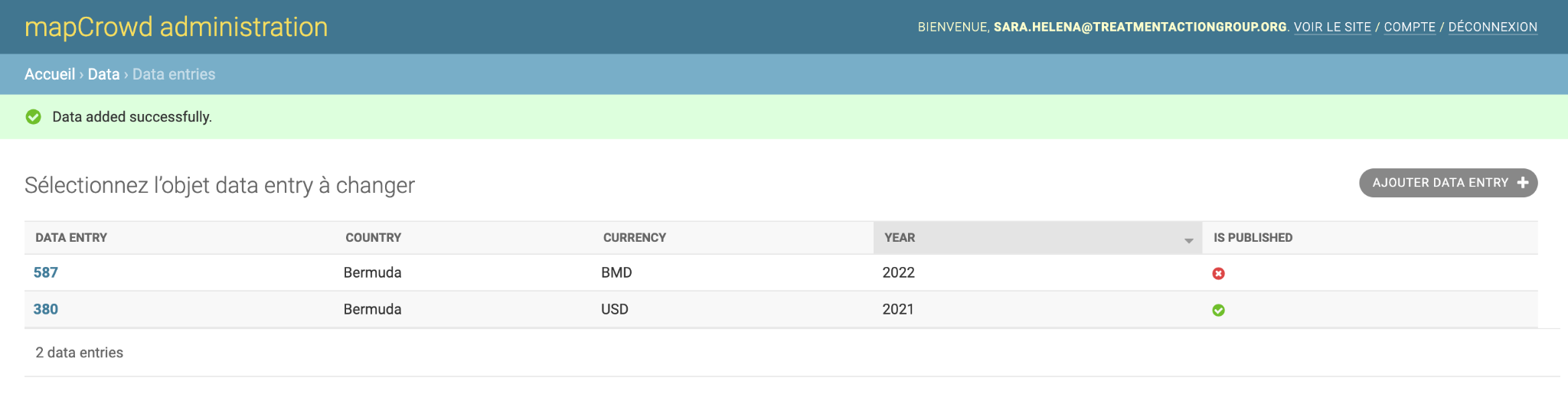Sort by the Year column header

pos(900,237)
